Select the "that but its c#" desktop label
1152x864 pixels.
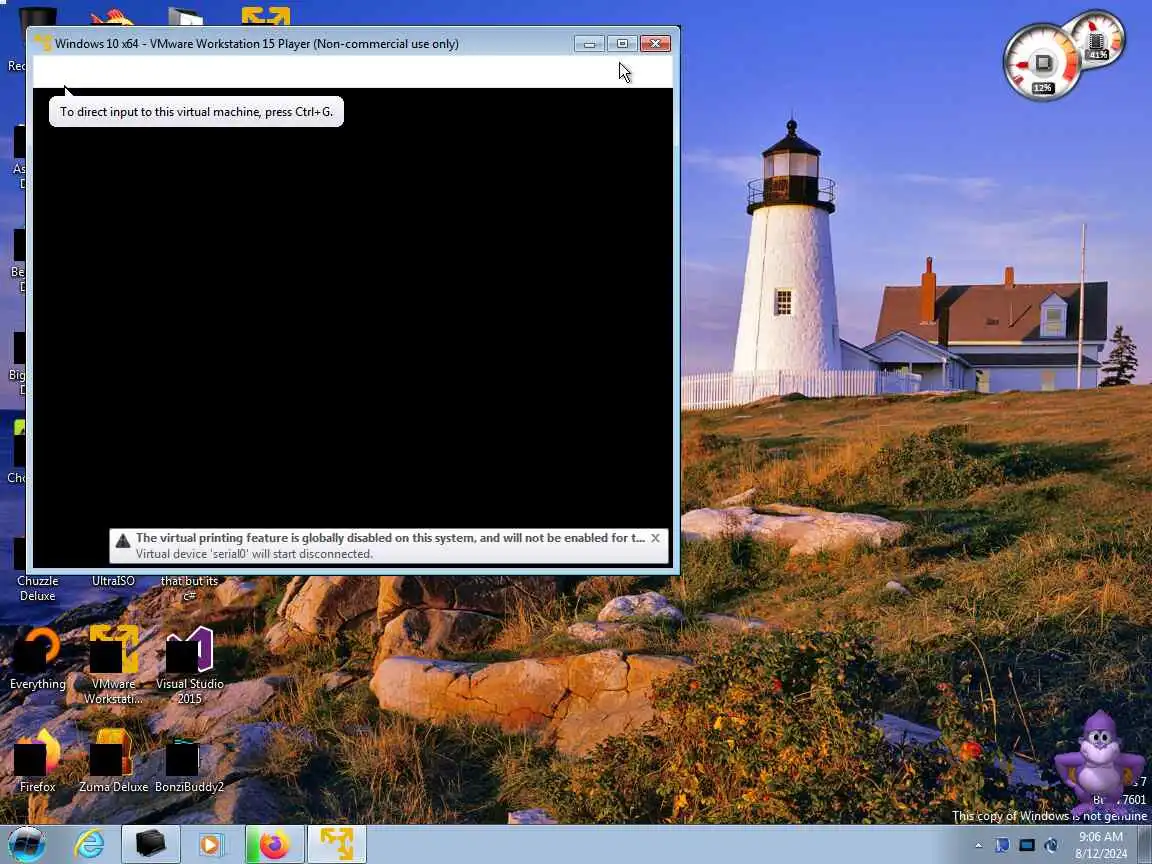pos(190,588)
